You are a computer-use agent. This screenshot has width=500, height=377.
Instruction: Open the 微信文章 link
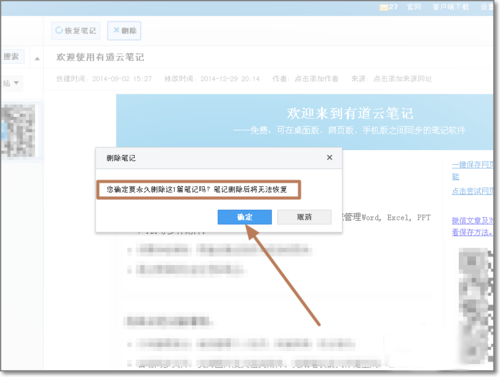(472, 221)
